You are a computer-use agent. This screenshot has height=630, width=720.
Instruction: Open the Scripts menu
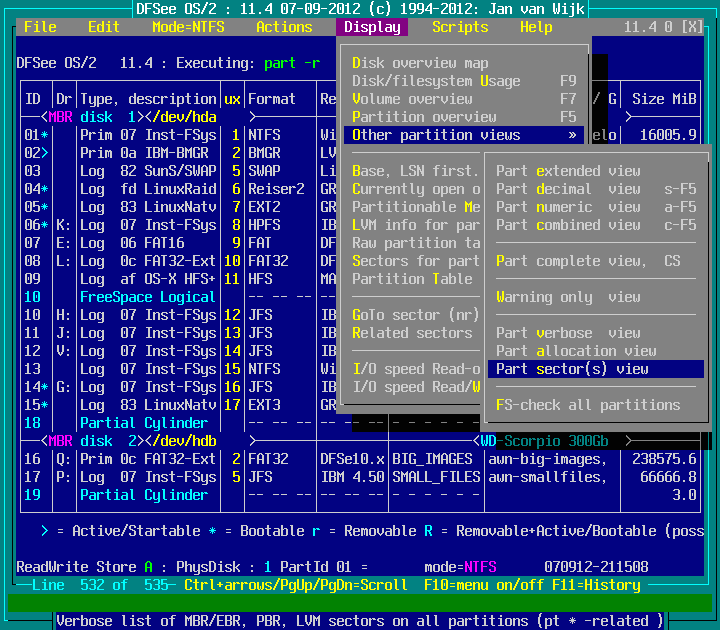[x=460, y=27]
